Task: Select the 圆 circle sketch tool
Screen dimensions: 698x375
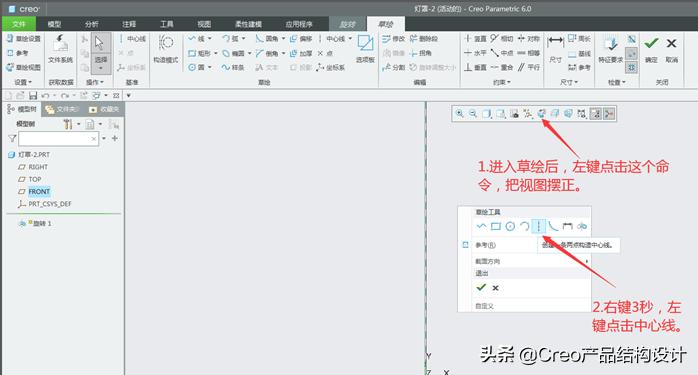Action: [196, 67]
